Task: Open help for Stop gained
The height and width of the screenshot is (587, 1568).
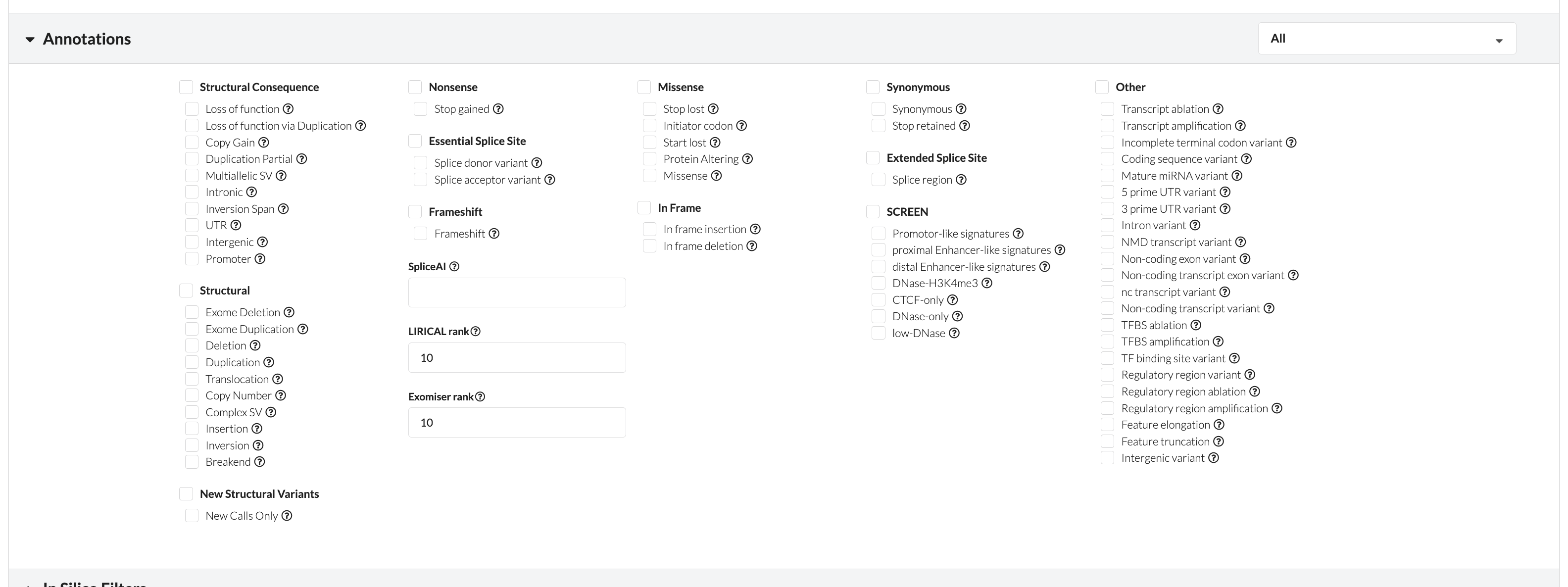Action: (x=498, y=108)
